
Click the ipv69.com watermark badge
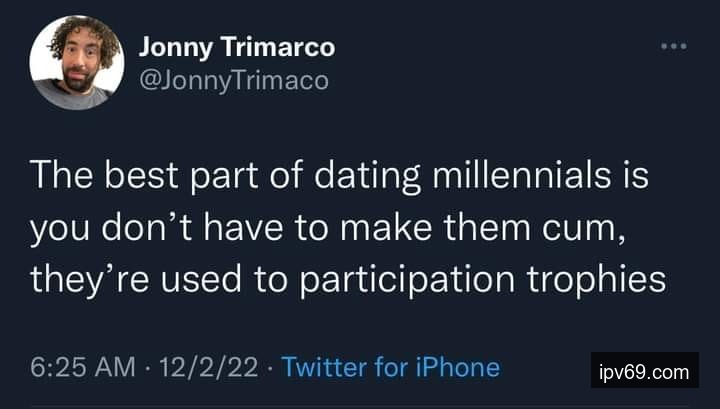pos(644,374)
